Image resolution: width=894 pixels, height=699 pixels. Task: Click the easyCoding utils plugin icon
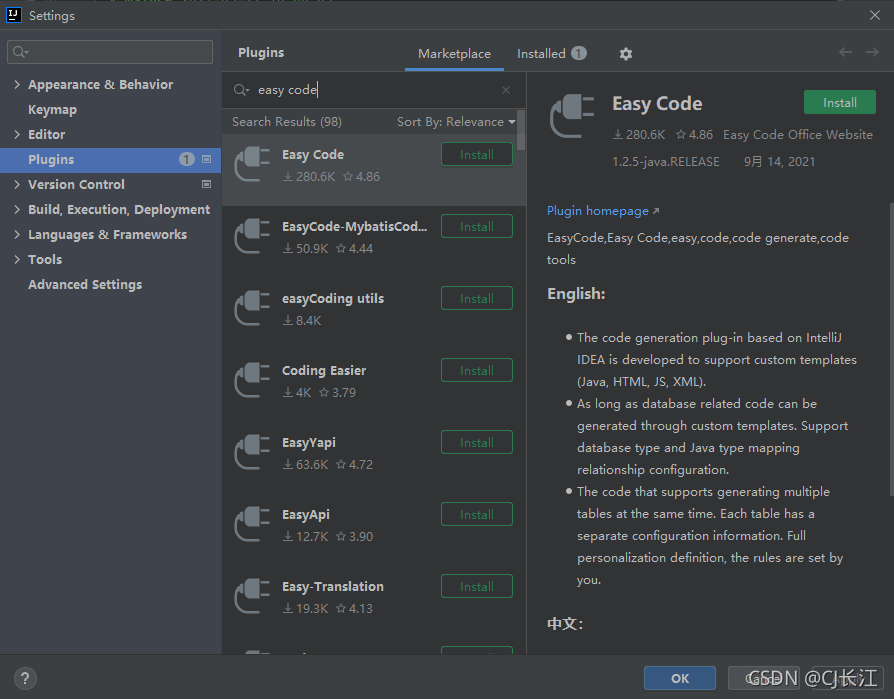252,308
